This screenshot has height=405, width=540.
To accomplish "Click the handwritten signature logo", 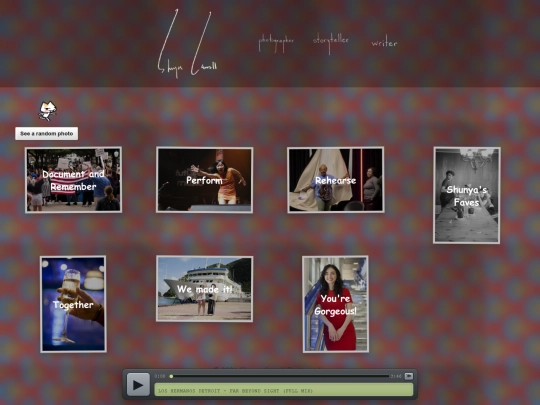I will (188, 43).
